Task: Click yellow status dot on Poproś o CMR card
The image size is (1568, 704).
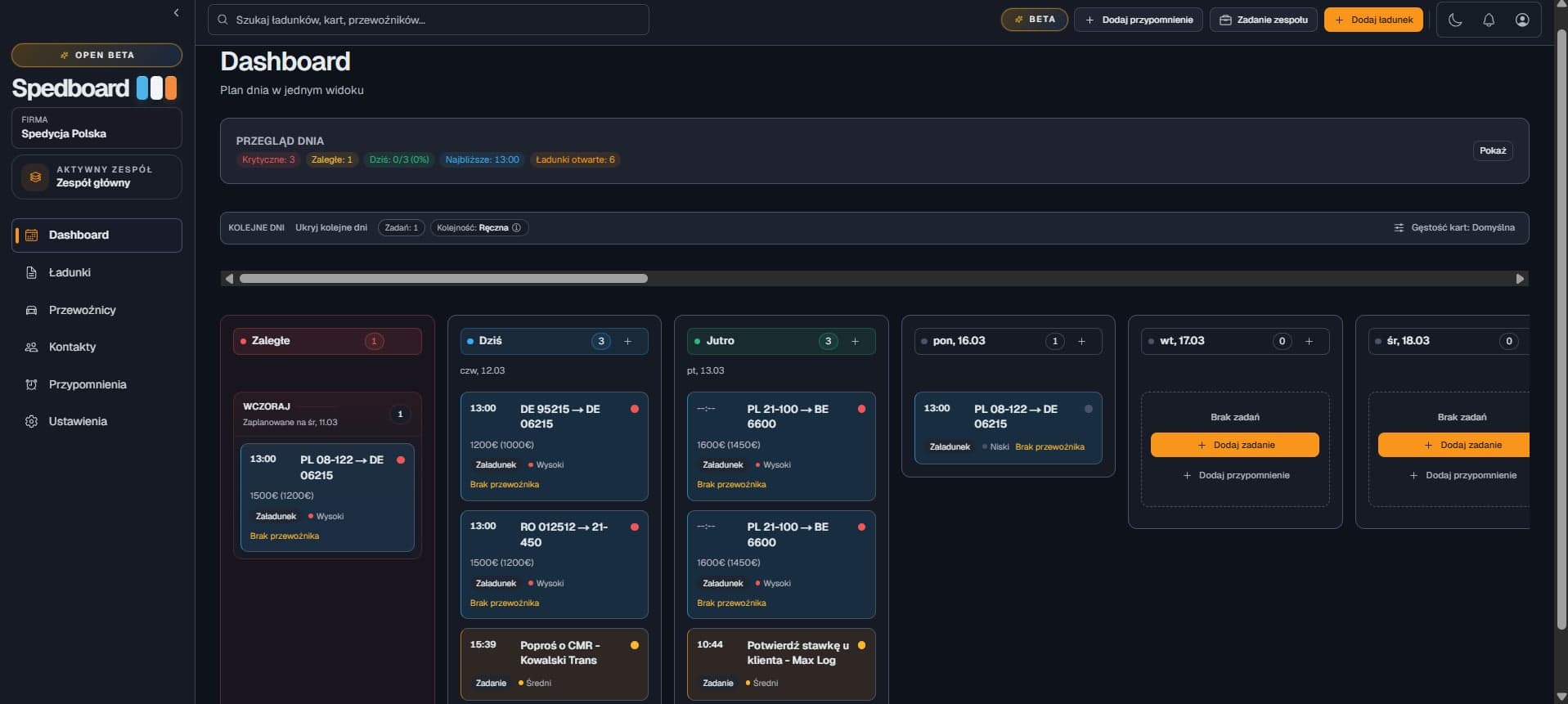Action: (x=635, y=645)
